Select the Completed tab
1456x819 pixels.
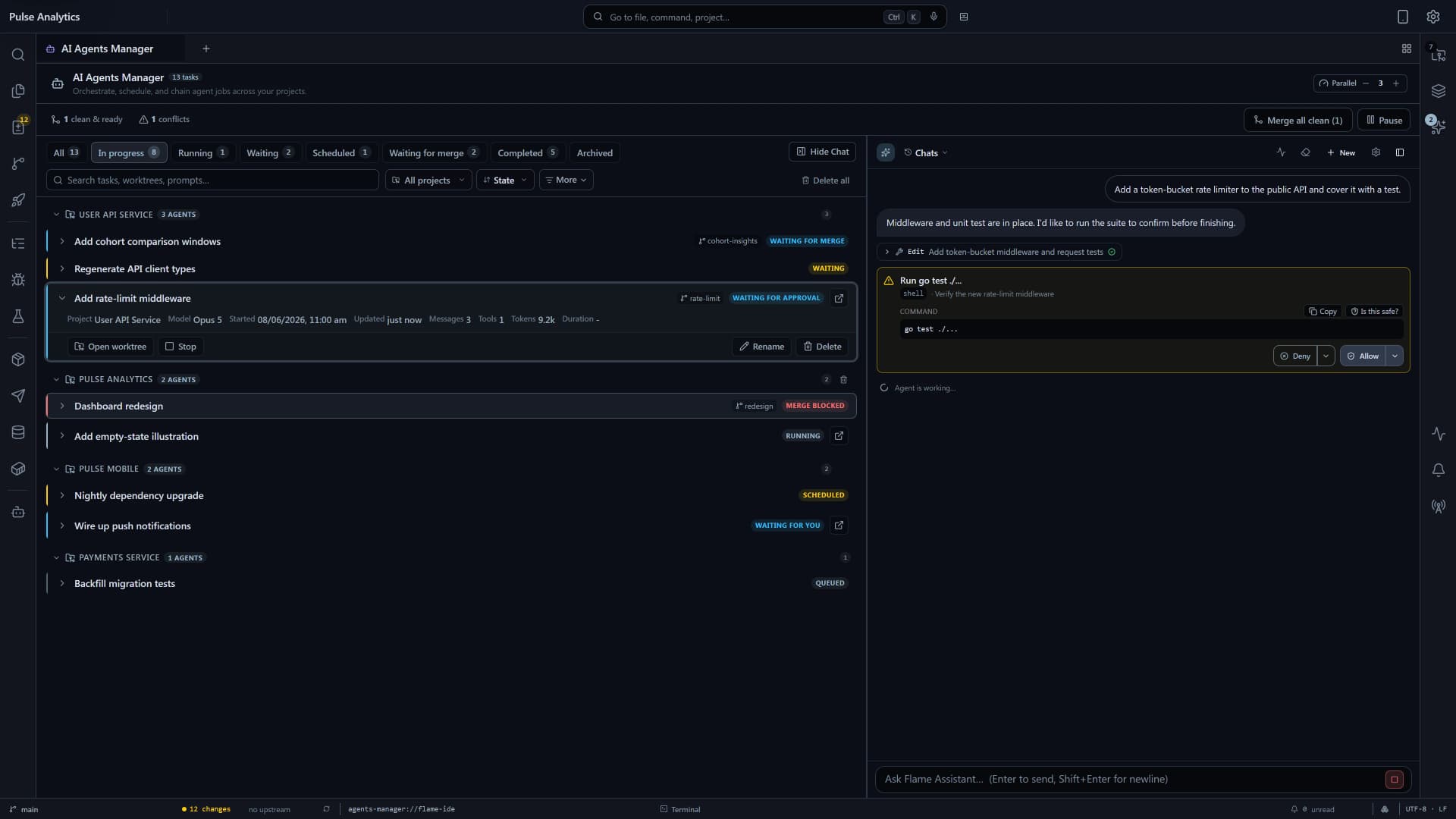click(x=528, y=152)
